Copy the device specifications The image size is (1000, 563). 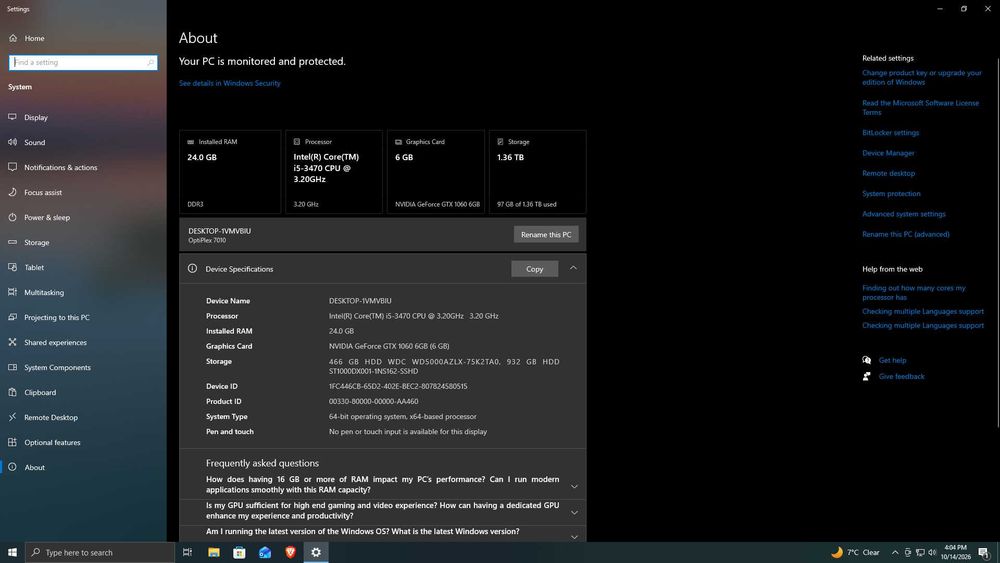pos(534,269)
